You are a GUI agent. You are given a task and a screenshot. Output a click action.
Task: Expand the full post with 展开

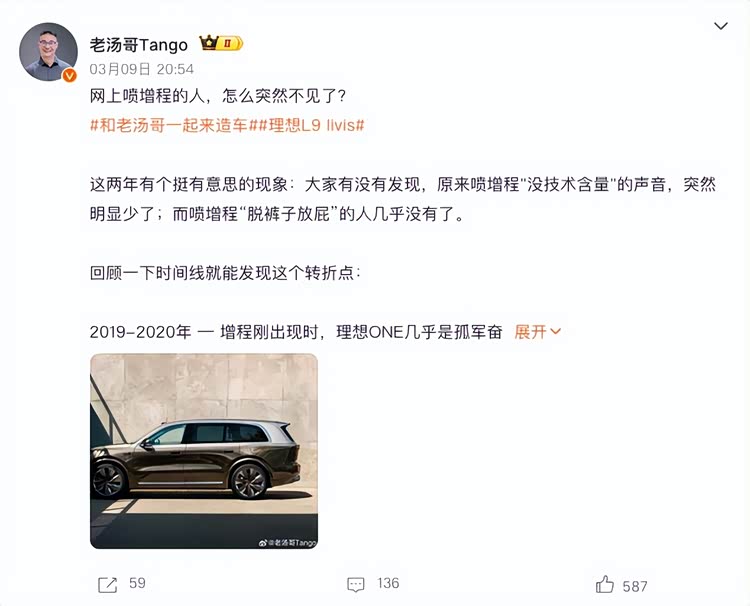pos(530,331)
